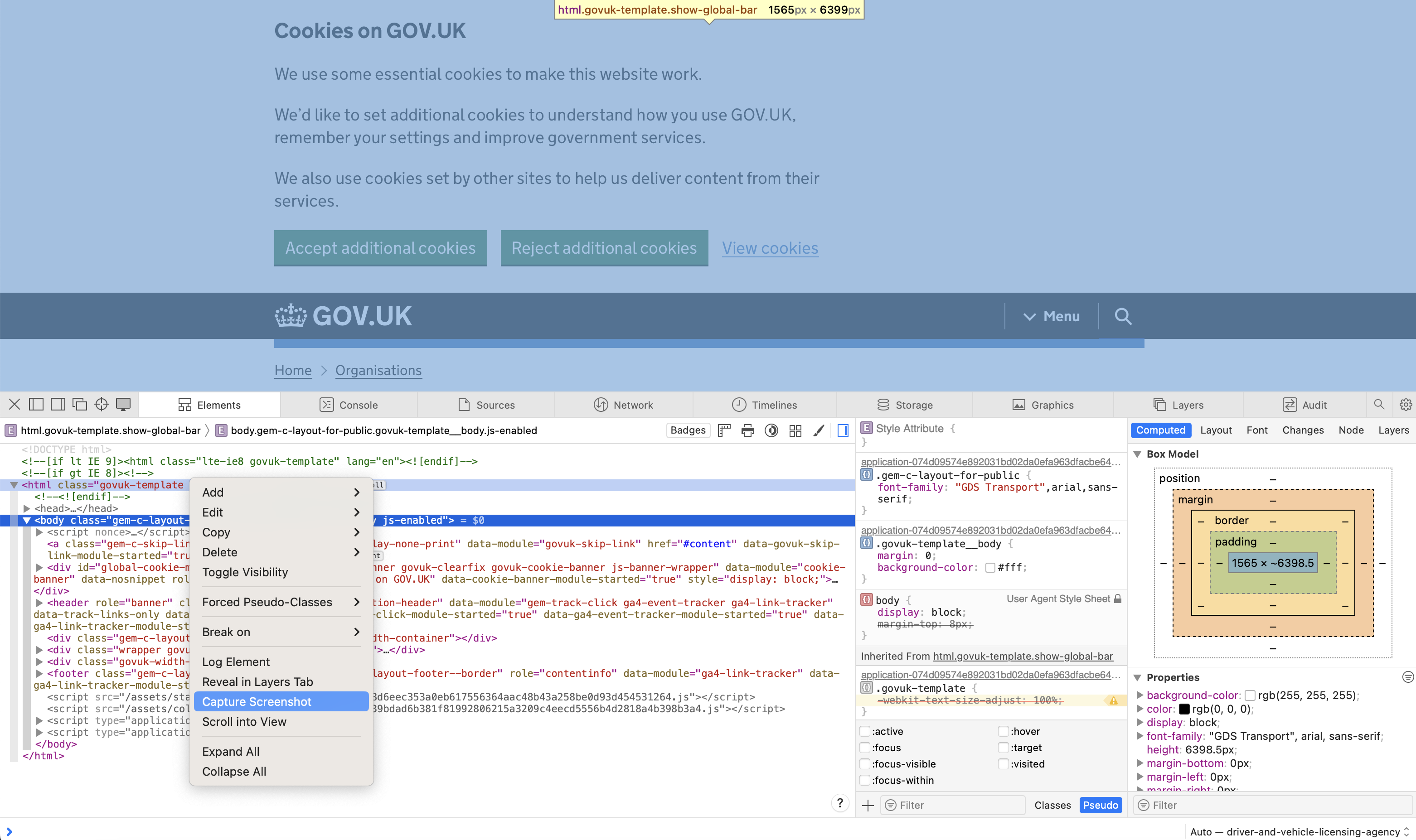Toggle the :visited pseudo-class checkbox

point(1003,763)
